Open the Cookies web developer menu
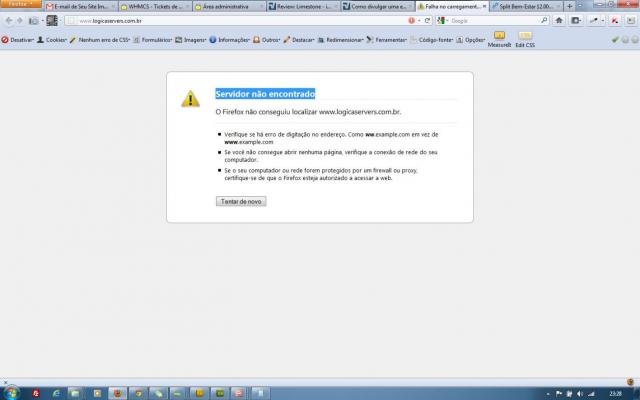Image resolution: width=640 pixels, height=400 pixels. [52, 40]
